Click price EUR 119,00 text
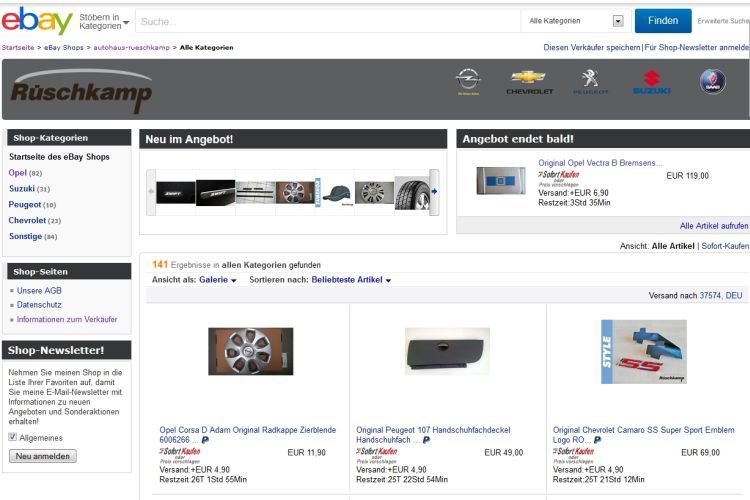The image size is (750, 500). (688, 176)
